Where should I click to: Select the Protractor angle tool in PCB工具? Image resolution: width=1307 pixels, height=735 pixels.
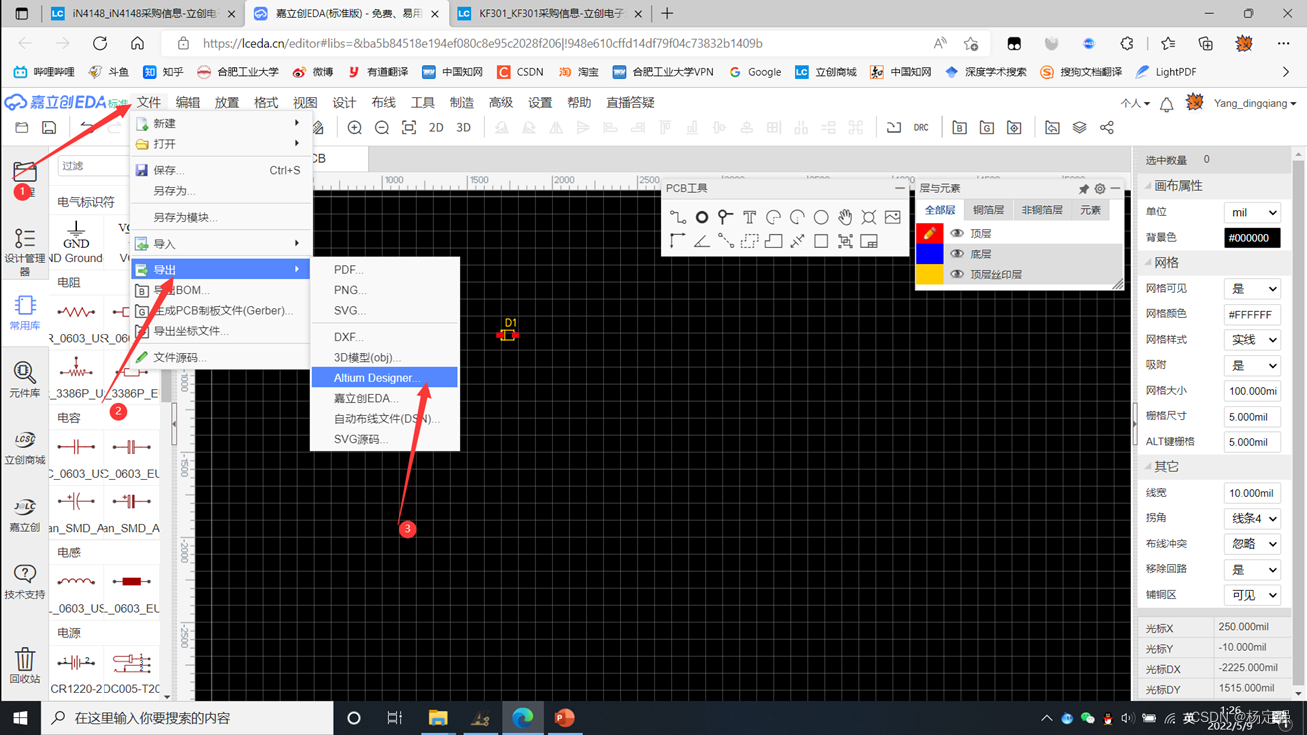(x=702, y=241)
